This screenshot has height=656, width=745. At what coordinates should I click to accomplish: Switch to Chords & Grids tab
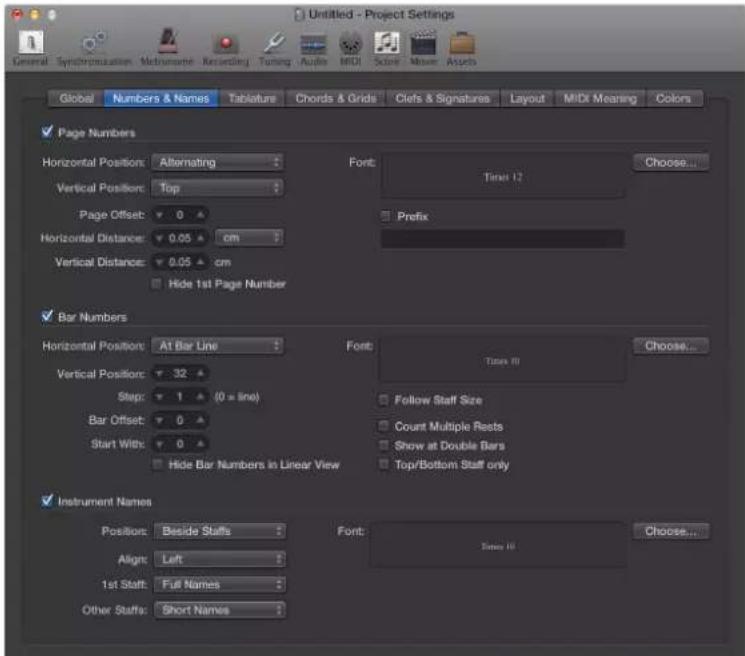click(336, 98)
